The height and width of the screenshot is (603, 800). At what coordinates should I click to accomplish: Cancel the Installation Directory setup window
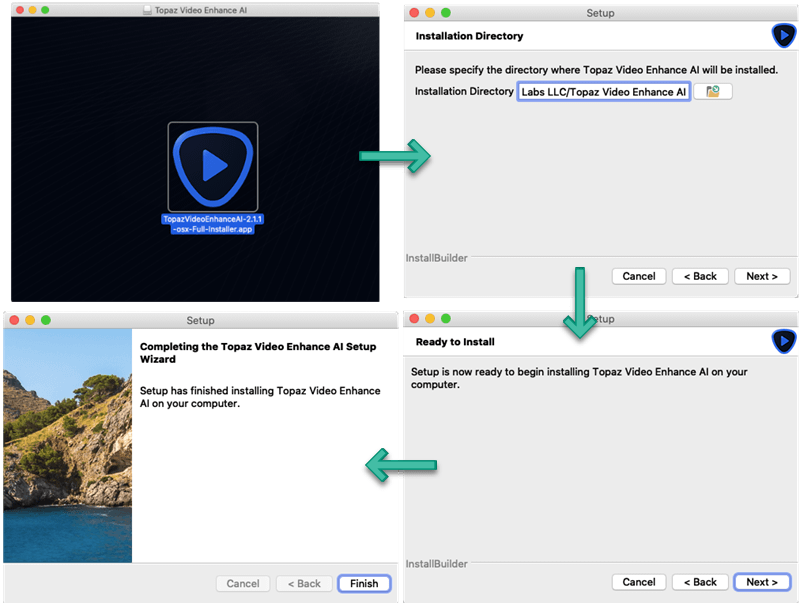tap(639, 276)
